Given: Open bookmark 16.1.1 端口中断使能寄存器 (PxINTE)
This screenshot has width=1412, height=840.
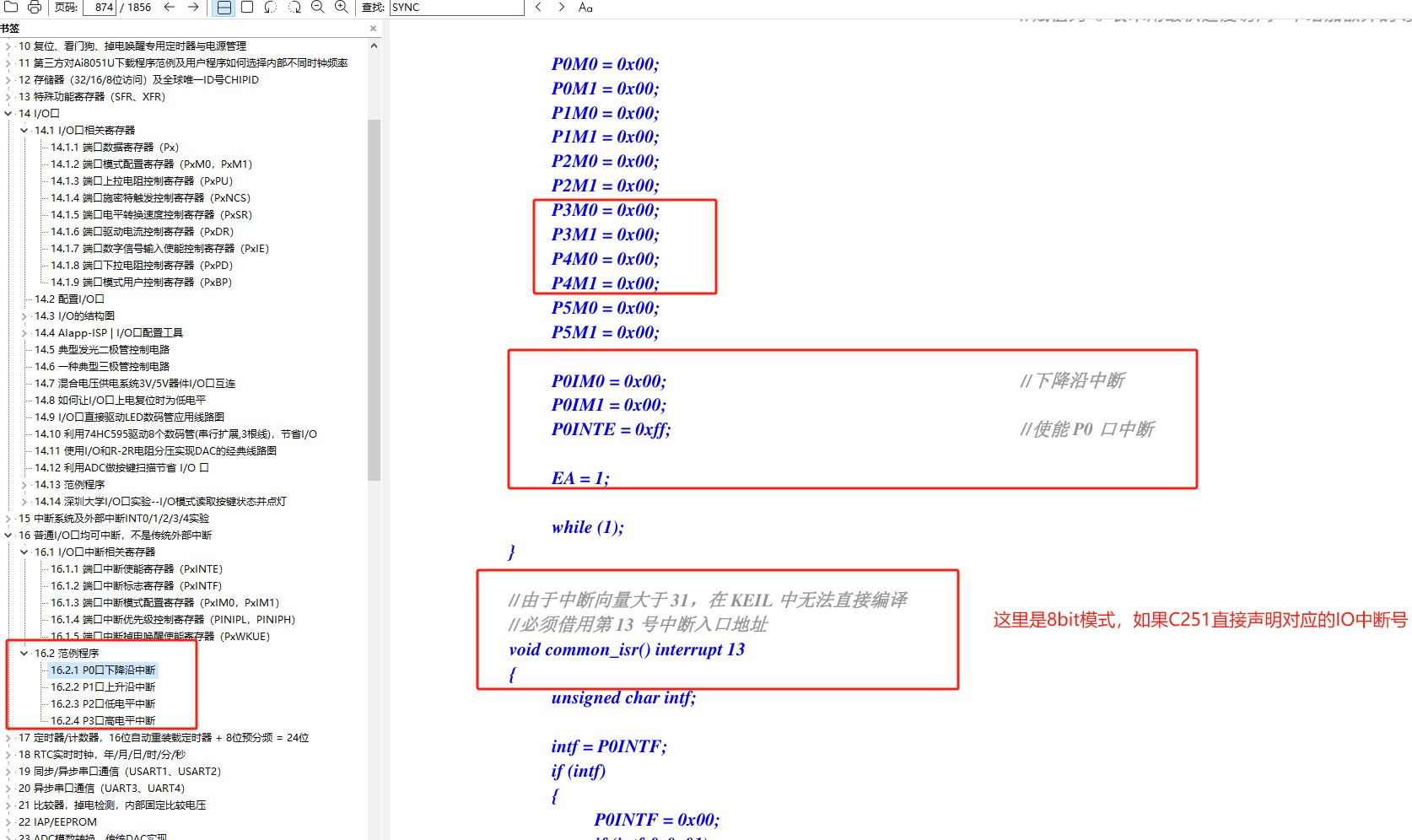Looking at the screenshot, I should tap(137, 569).
